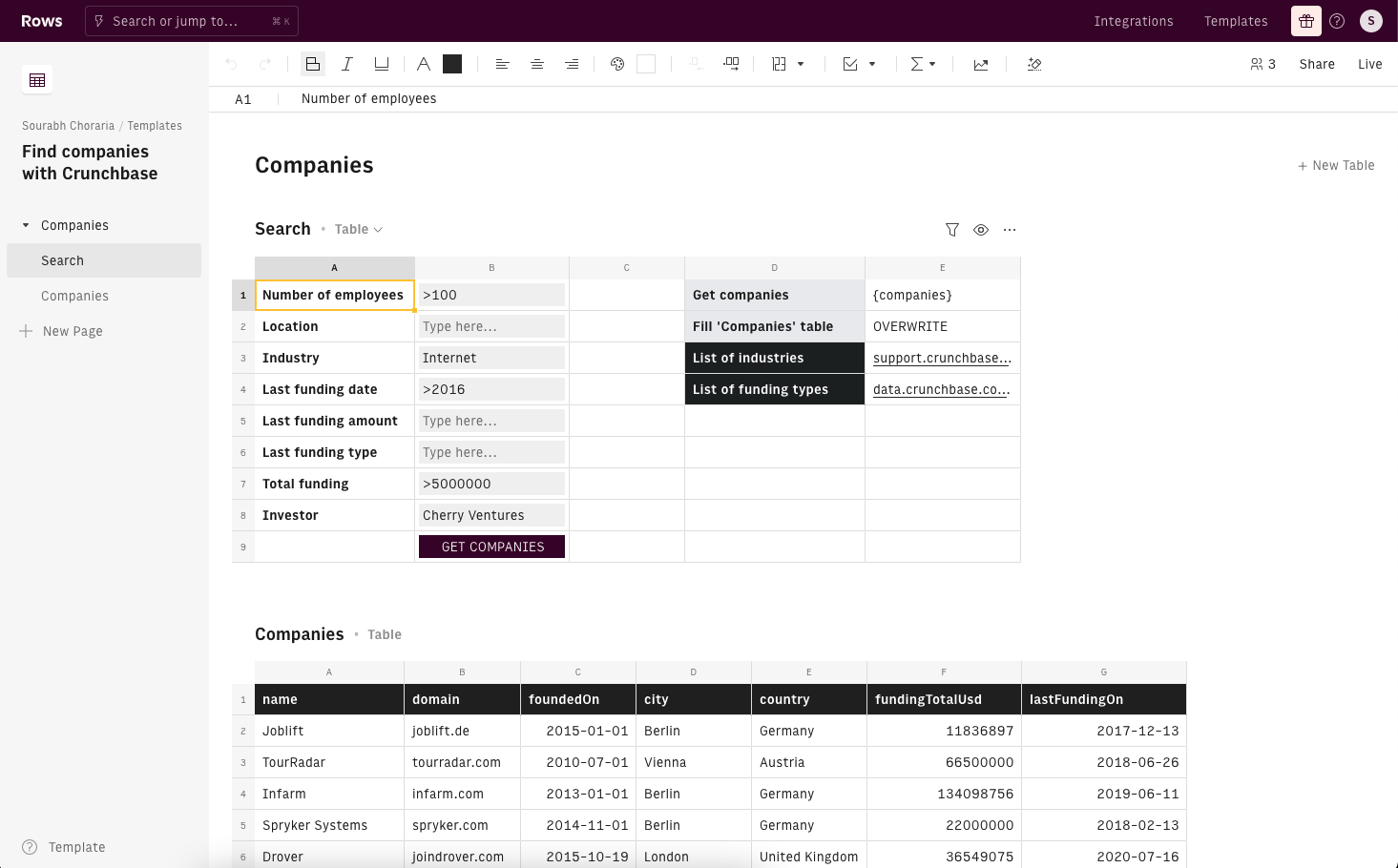Viewport: 1398px width, 868px height.
Task: Click the A1 cell reference box
Action: coord(243,99)
